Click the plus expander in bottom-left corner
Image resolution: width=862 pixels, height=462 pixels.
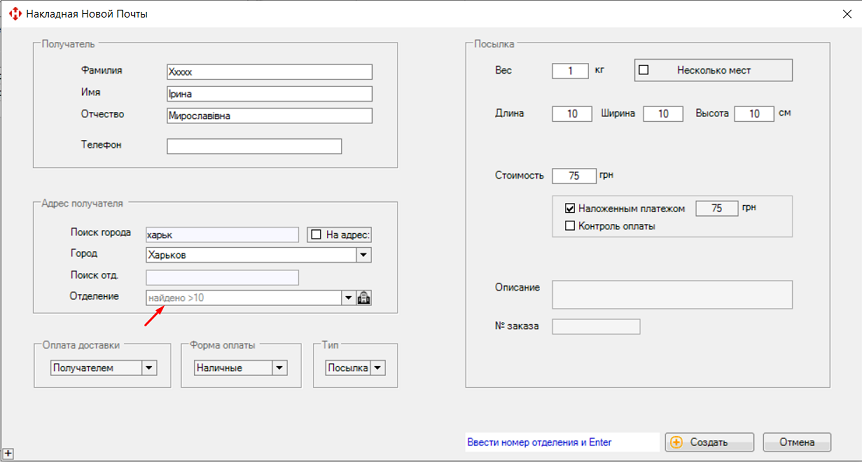click(x=7, y=454)
